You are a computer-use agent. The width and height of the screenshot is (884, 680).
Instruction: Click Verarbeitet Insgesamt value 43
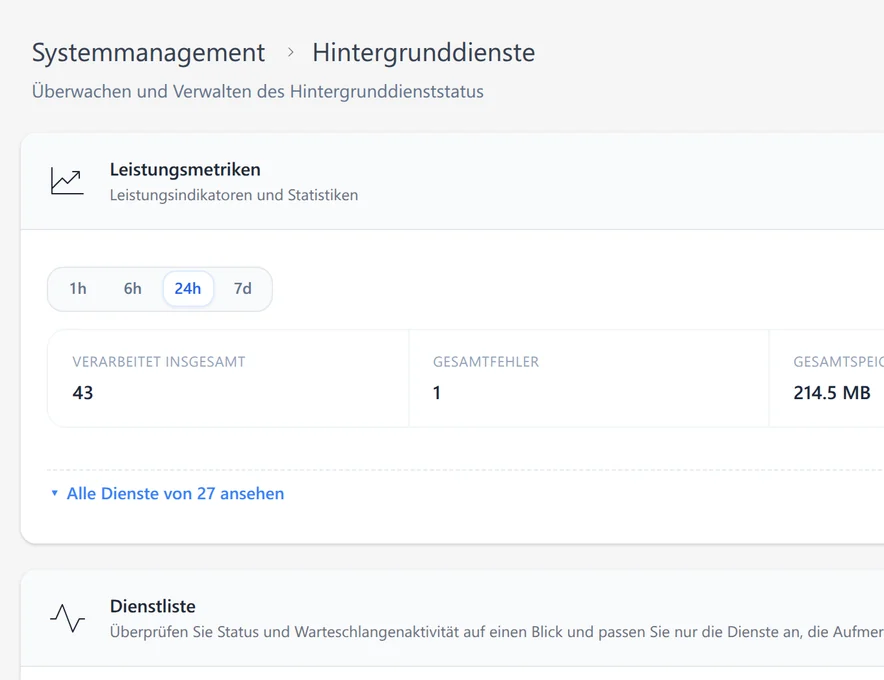(83, 392)
